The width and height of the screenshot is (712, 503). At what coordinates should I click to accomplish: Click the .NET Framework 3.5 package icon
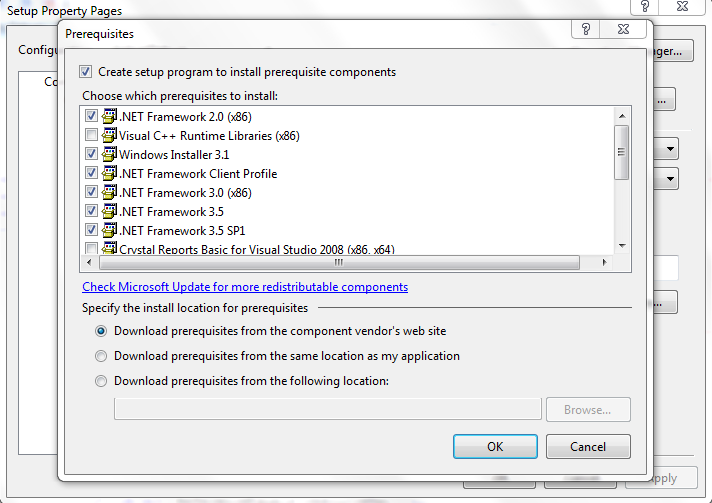[109, 212]
